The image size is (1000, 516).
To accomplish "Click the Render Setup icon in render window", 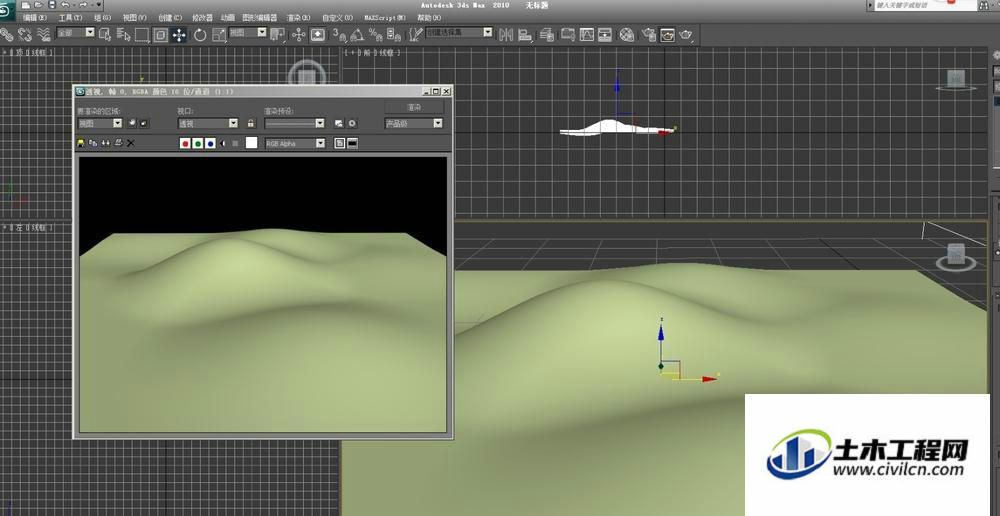I will pyautogui.click(x=339, y=123).
